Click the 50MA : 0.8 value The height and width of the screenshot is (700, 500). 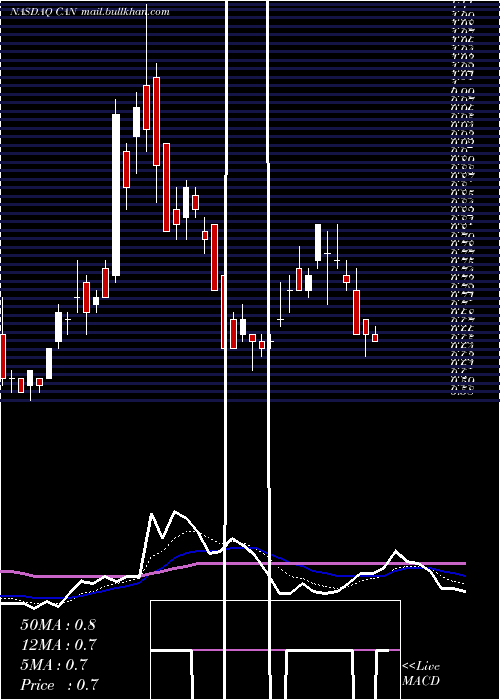coord(58,625)
